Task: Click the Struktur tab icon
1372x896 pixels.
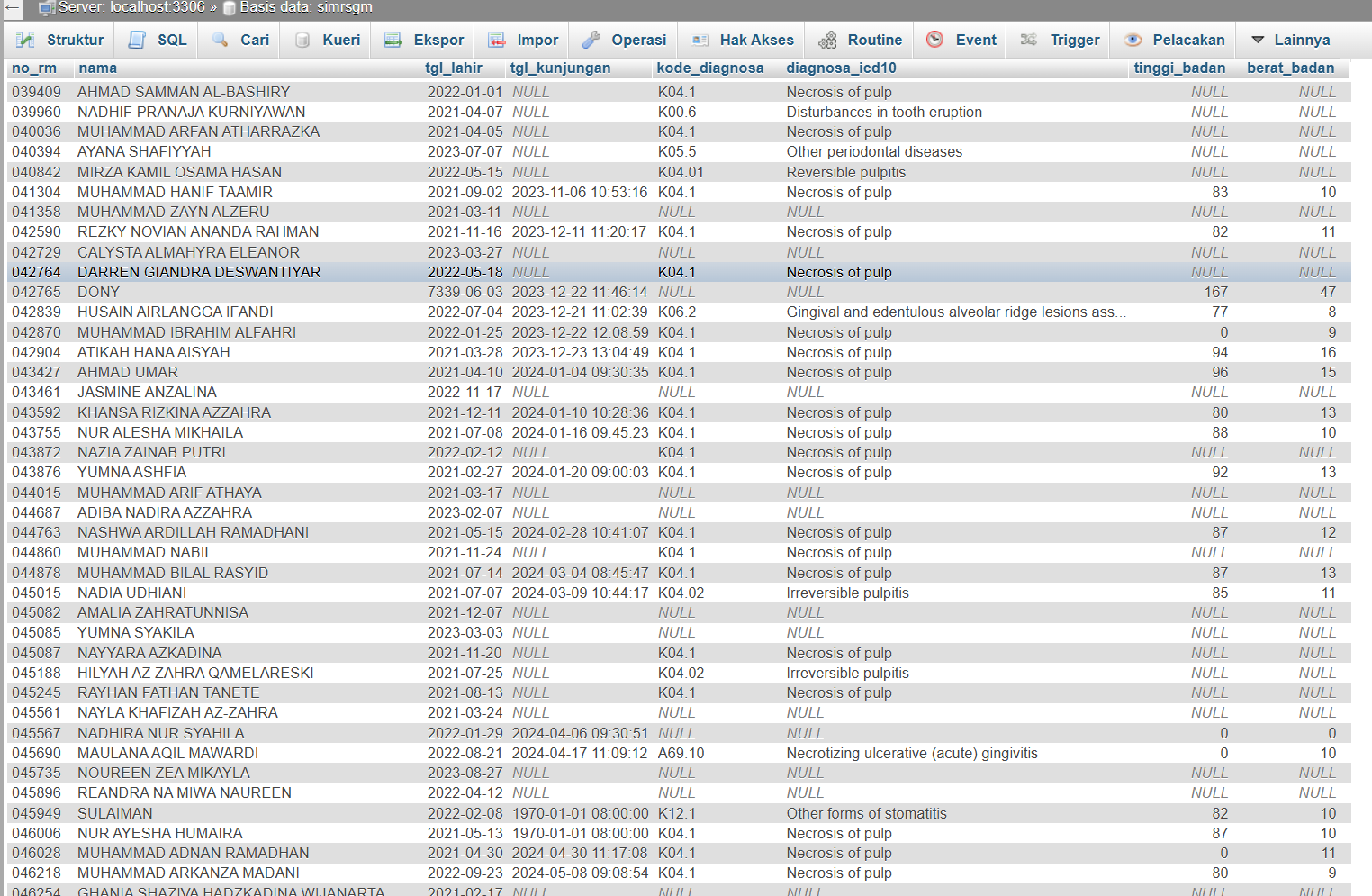Action: pos(25,40)
